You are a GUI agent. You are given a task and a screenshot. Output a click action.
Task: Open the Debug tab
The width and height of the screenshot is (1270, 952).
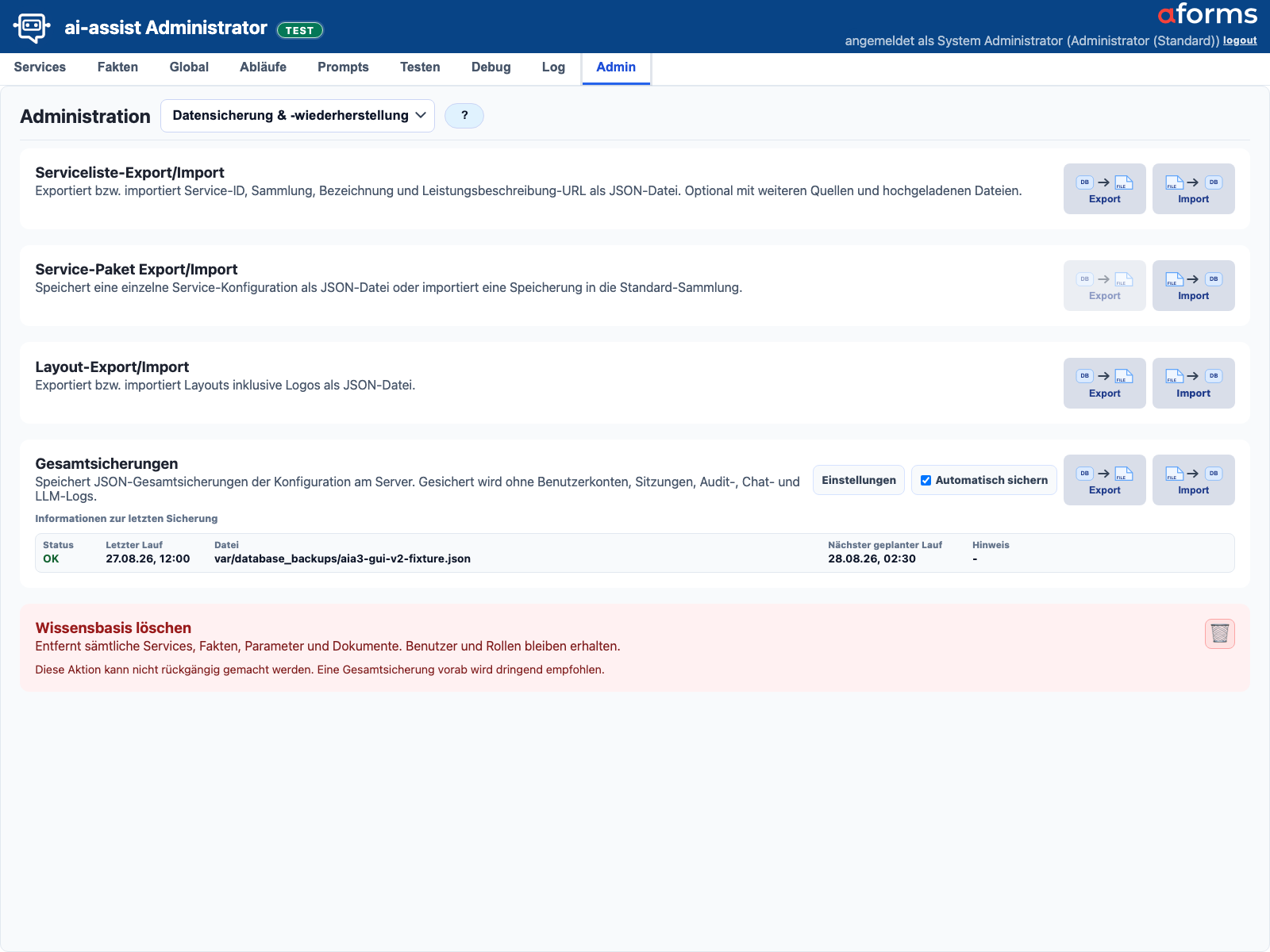pos(491,67)
